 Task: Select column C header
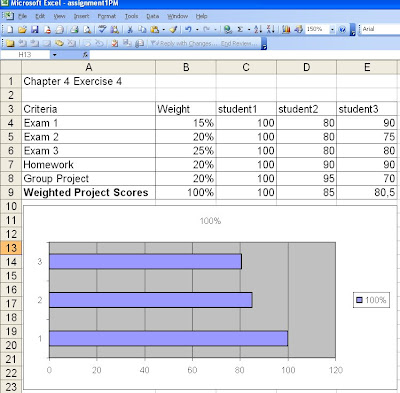(246, 67)
